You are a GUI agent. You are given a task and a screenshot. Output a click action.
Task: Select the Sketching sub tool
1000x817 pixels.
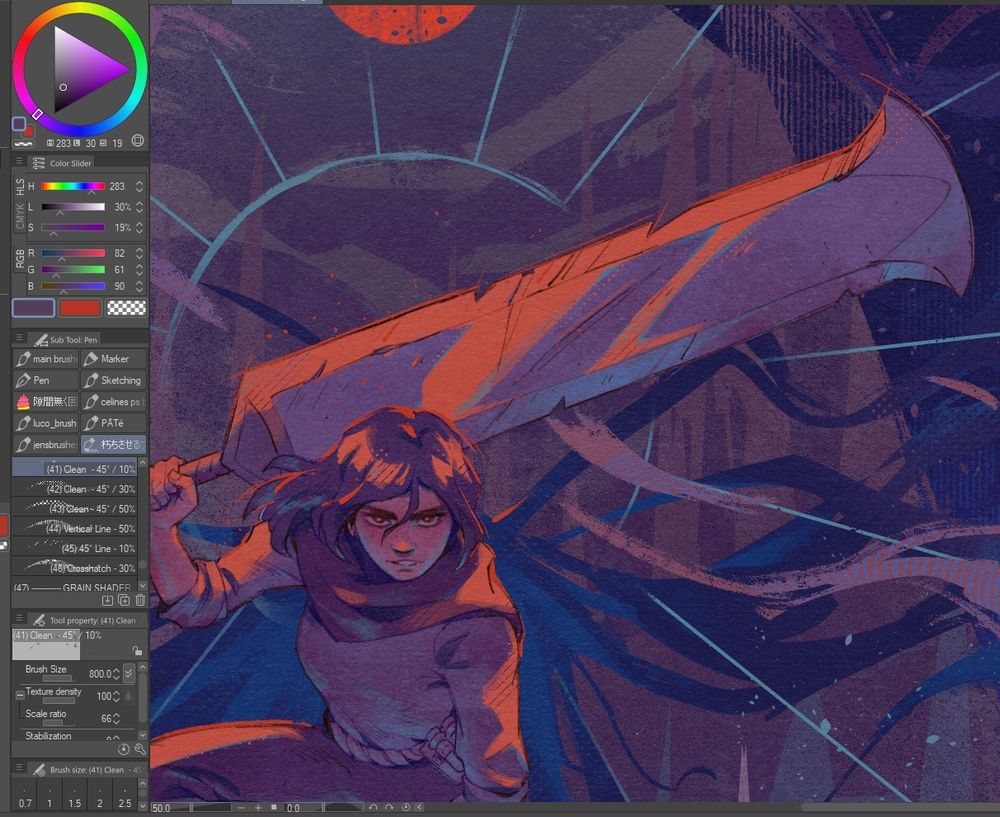(113, 380)
